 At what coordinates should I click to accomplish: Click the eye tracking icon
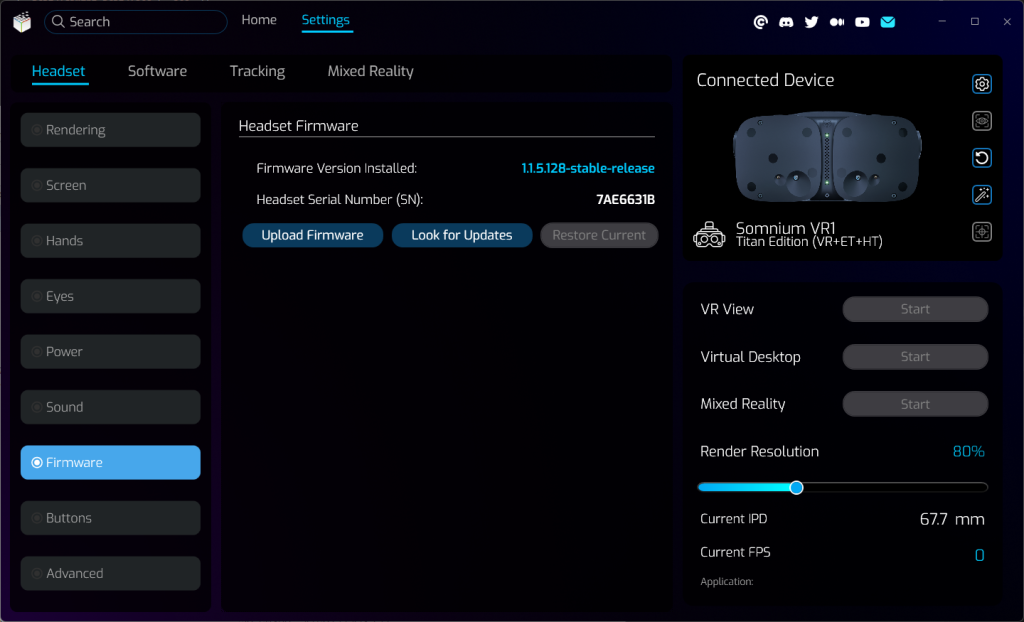[982, 121]
